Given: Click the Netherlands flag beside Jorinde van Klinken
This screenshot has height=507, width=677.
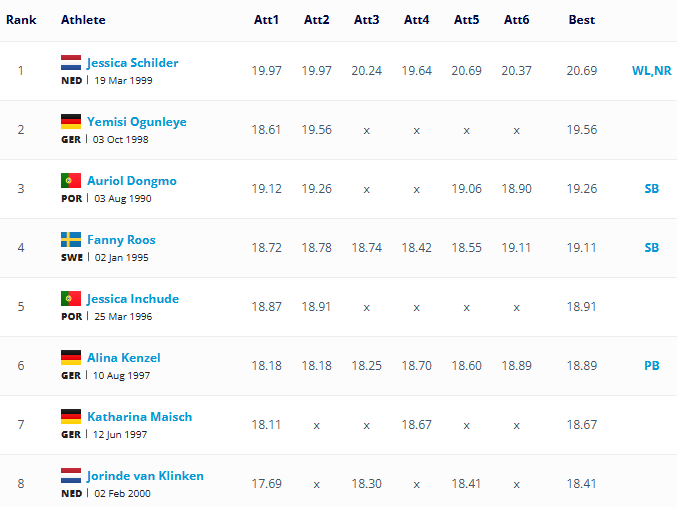Looking at the screenshot, I should [x=71, y=476].
